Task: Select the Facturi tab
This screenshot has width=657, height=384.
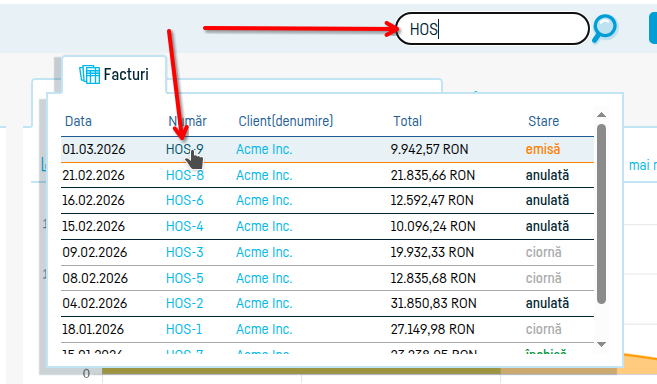Action: [114, 74]
